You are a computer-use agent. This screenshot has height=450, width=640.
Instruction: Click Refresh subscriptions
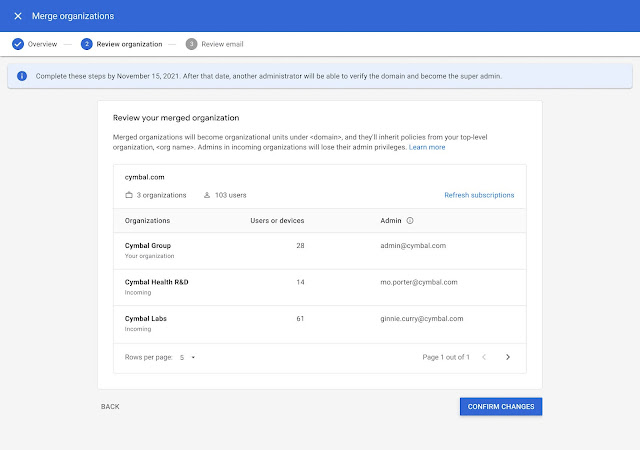tap(479, 195)
